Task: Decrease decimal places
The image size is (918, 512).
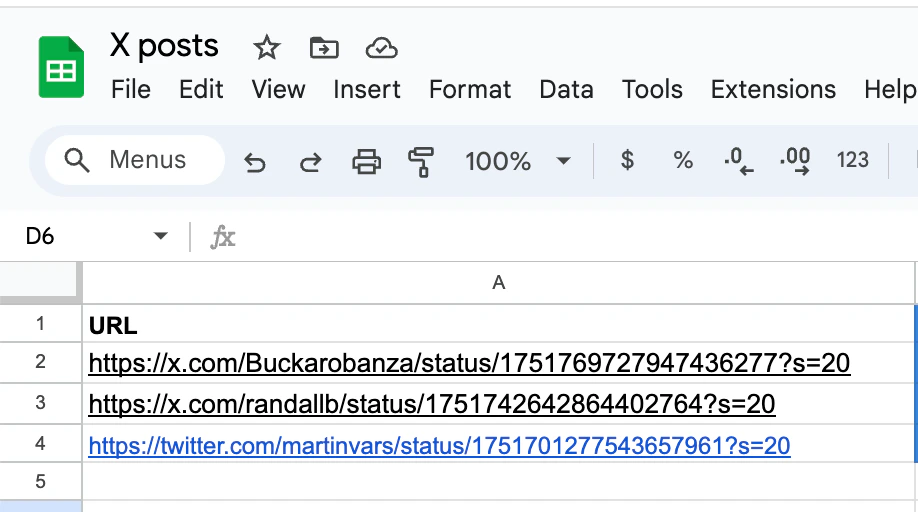Action: pos(738,161)
